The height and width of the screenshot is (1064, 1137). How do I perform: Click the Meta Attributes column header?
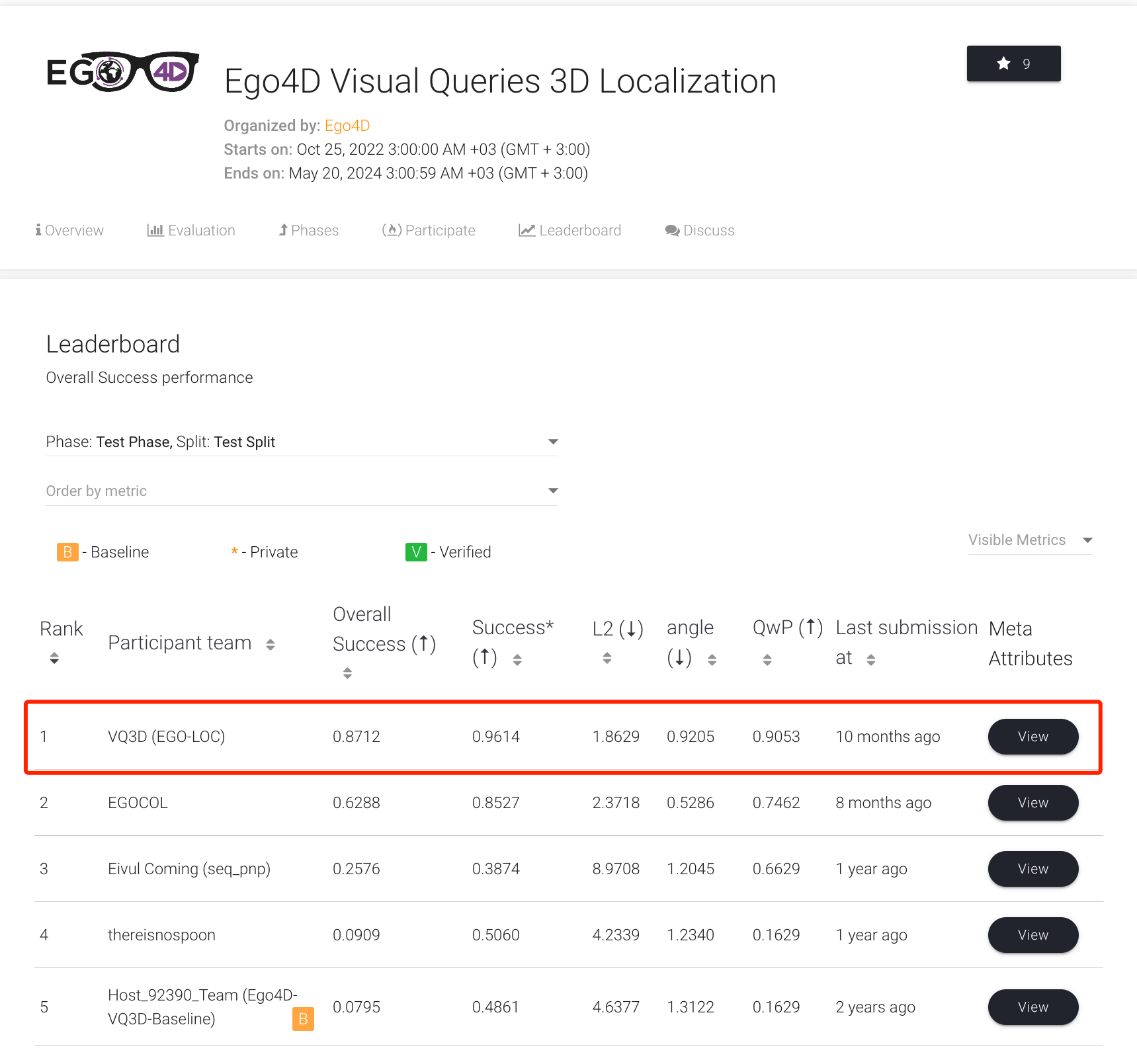(x=1031, y=643)
